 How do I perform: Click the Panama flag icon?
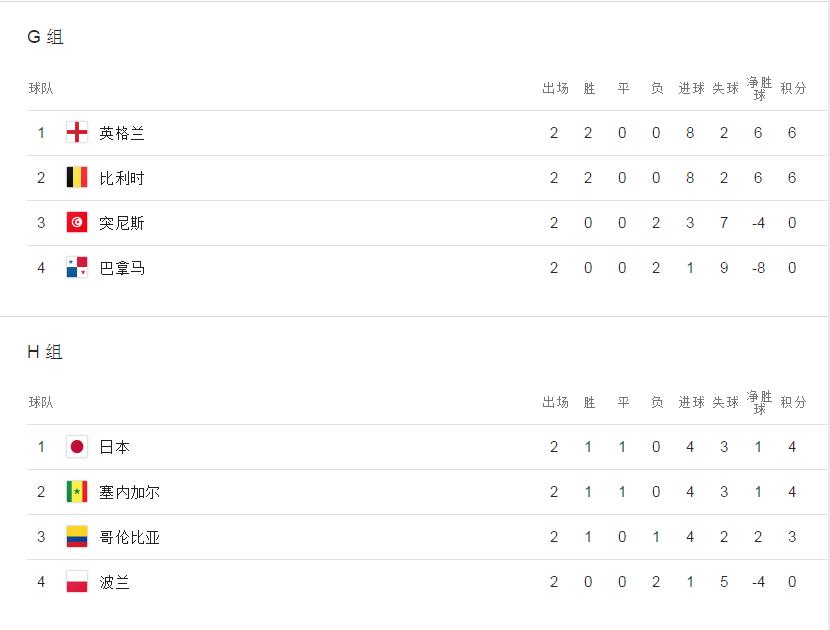point(77,267)
